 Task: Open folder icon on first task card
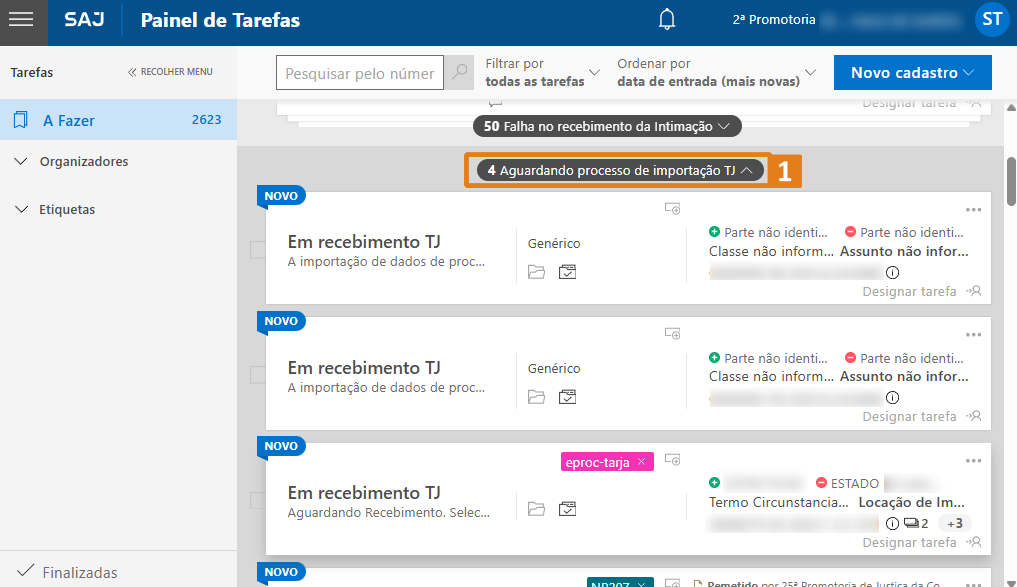(x=537, y=271)
